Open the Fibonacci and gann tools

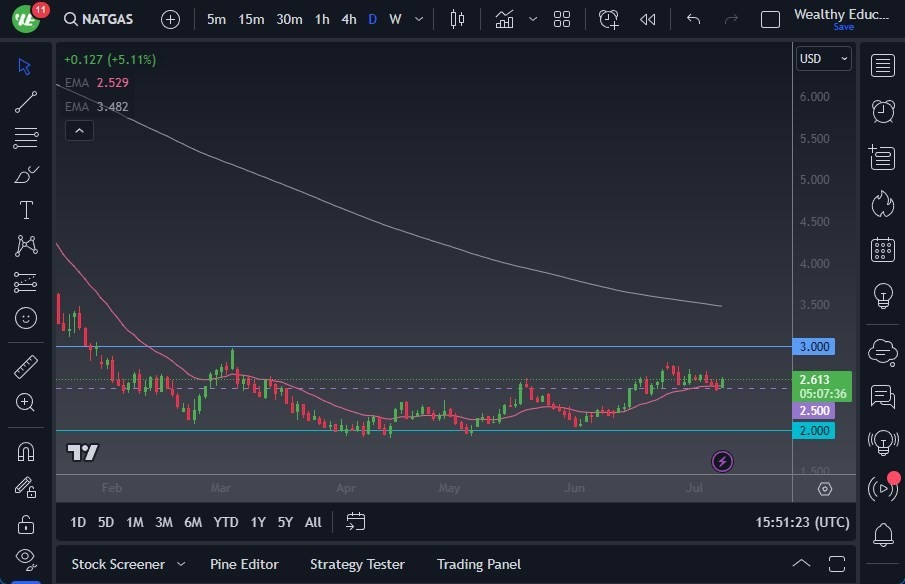point(25,138)
